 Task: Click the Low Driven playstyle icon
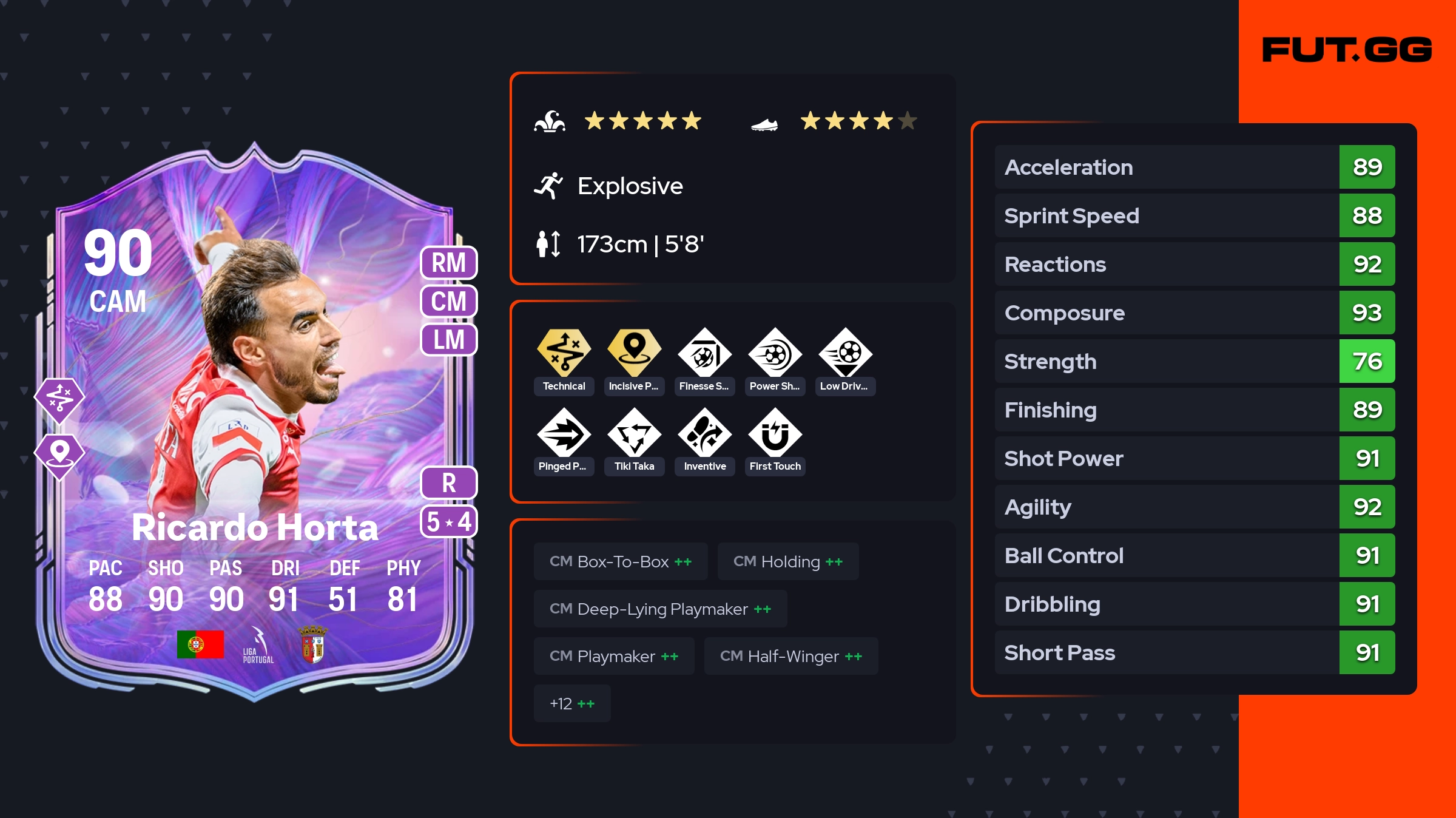[845, 353]
